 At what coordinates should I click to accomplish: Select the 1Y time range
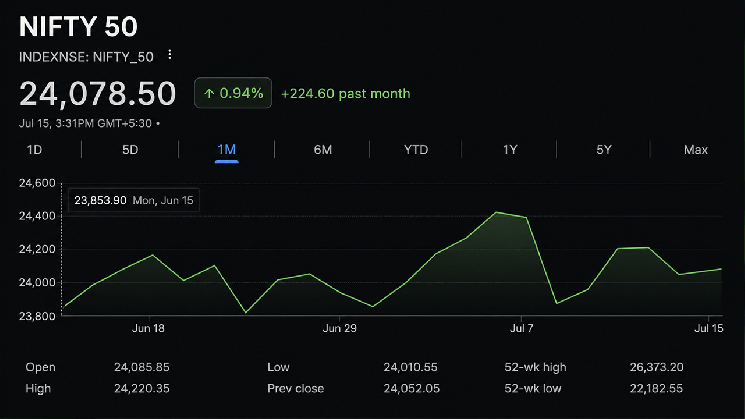pyautogui.click(x=510, y=150)
